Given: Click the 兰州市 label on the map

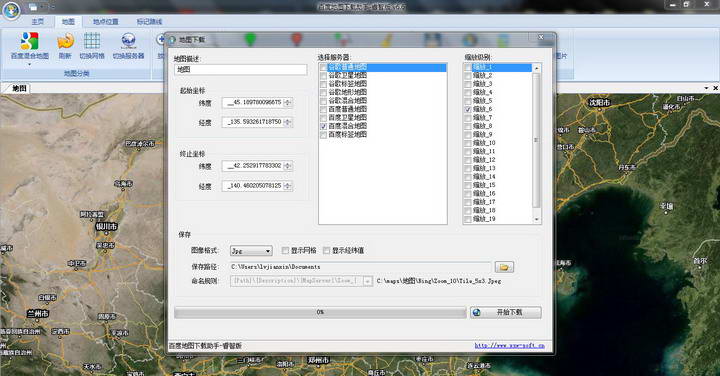Looking at the screenshot, I should 38,314.
